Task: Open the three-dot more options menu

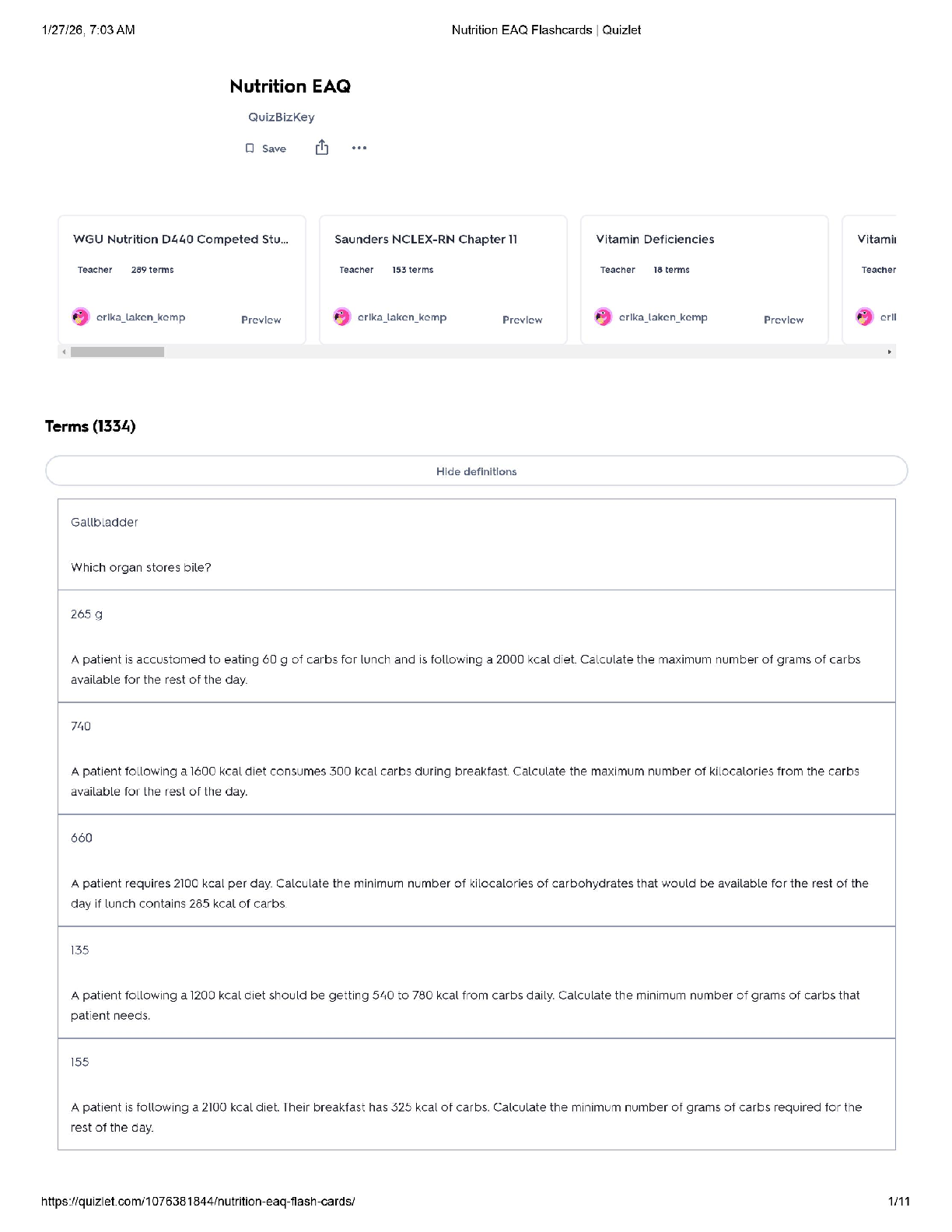Action: 359,148
